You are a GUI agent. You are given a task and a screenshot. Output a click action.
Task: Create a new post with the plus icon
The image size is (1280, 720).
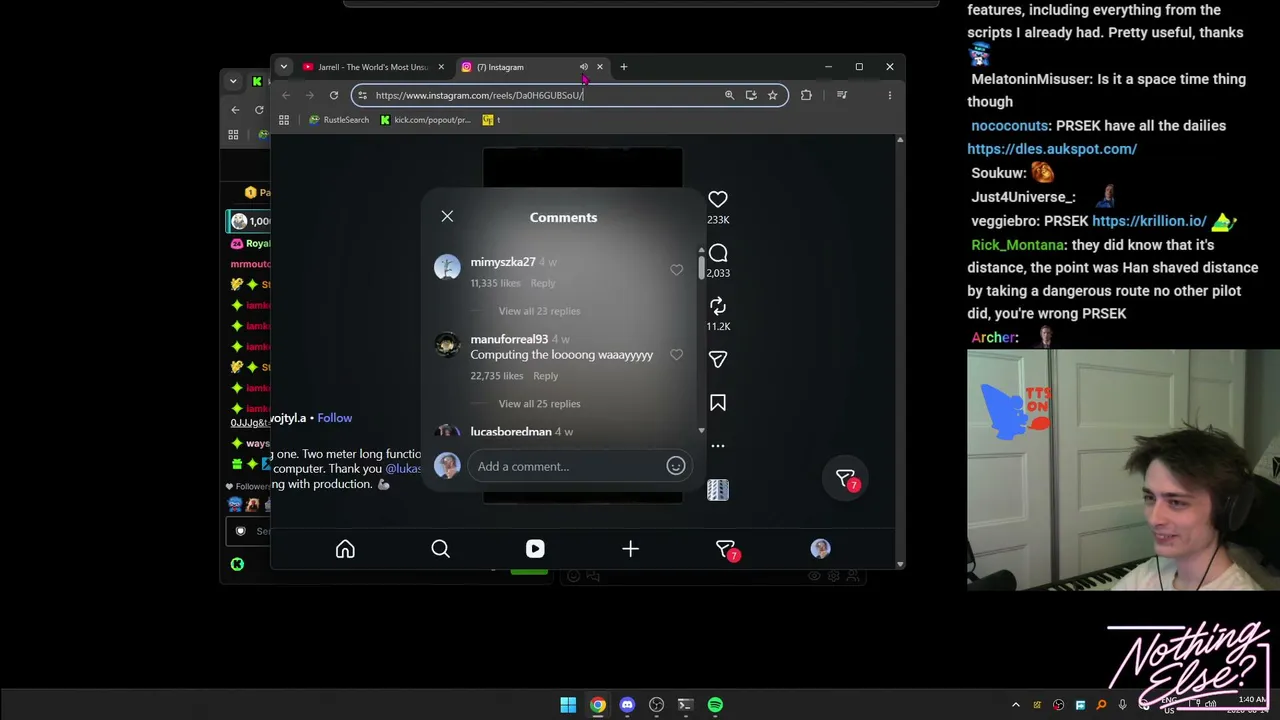630,549
